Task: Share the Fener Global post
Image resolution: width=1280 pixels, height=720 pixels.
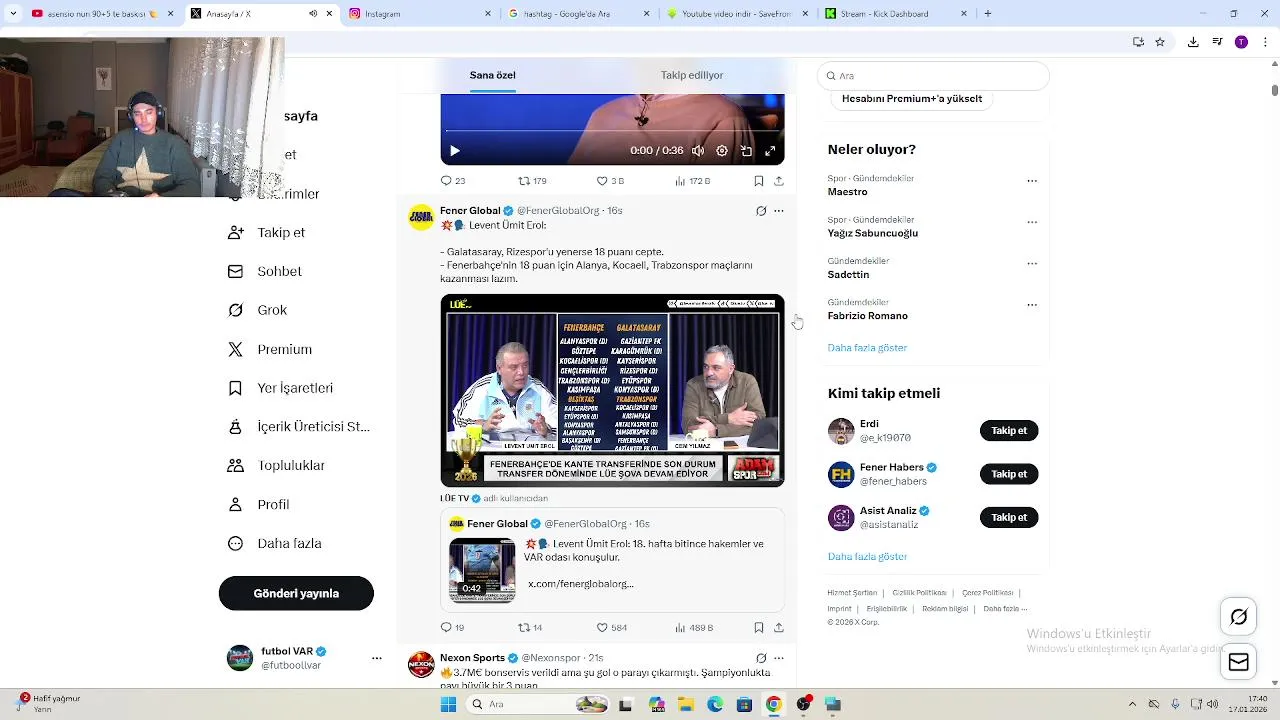Action: click(779, 628)
